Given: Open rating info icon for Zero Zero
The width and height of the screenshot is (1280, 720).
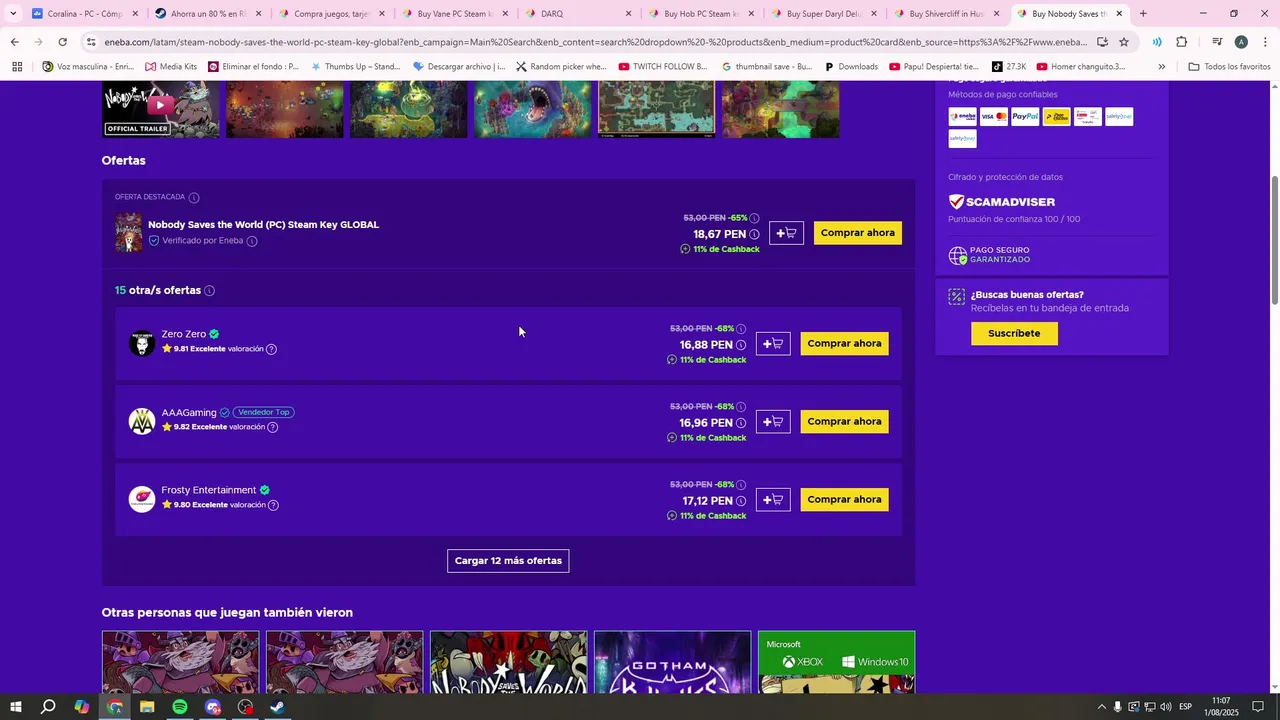Looking at the screenshot, I should pyautogui.click(x=271, y=349).
